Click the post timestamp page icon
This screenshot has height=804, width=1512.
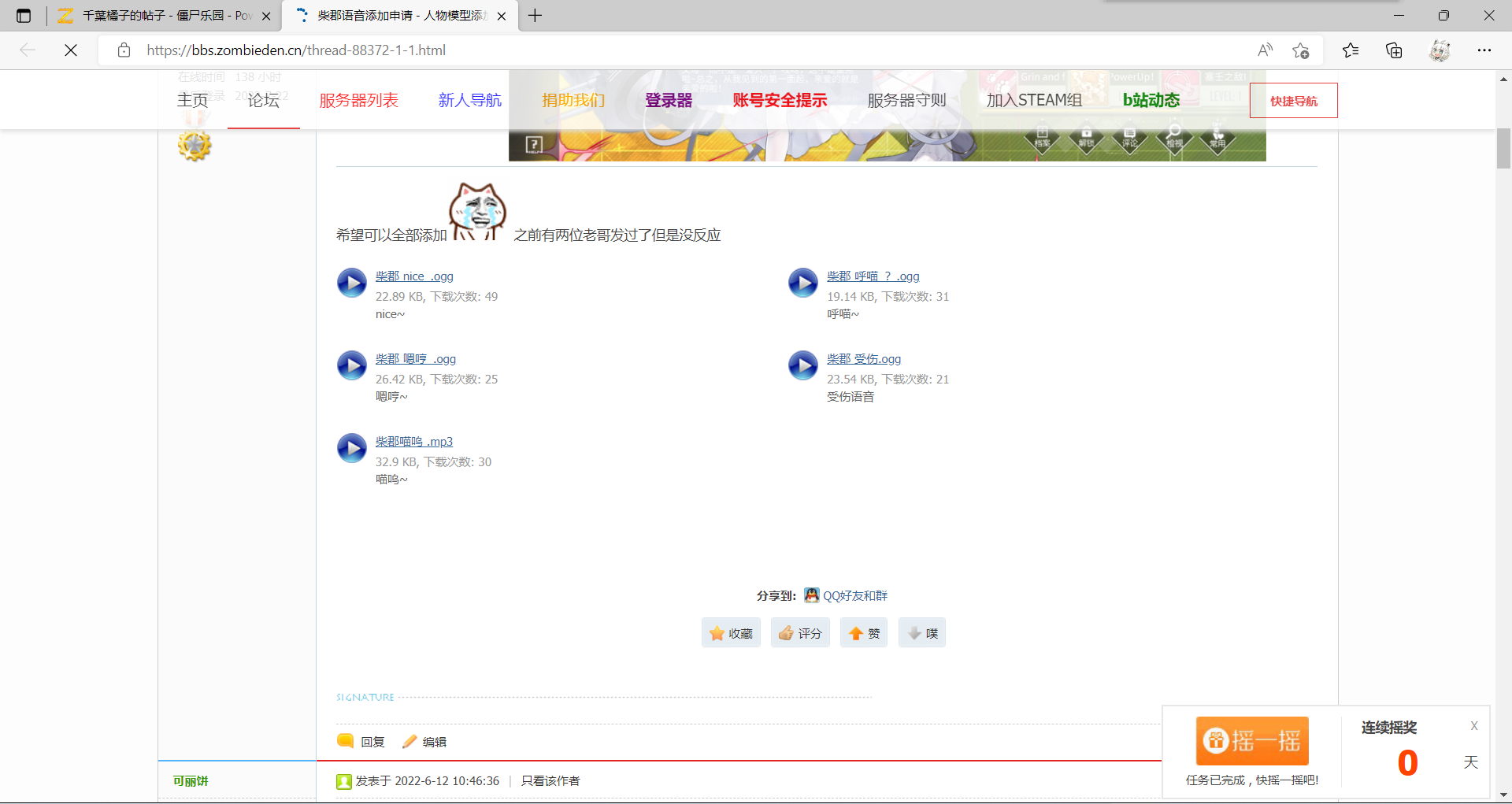pos(343,781)
